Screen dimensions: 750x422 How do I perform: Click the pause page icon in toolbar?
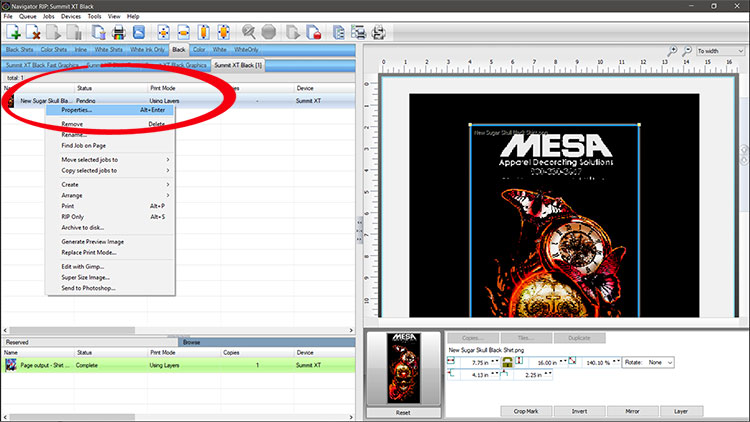74,33
